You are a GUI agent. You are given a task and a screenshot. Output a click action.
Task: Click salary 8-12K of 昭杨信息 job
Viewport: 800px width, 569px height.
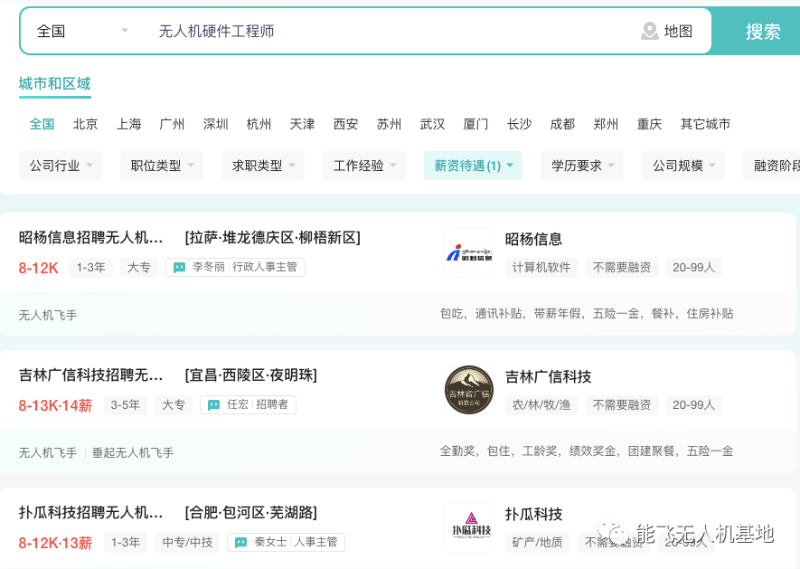click(38, 268)
